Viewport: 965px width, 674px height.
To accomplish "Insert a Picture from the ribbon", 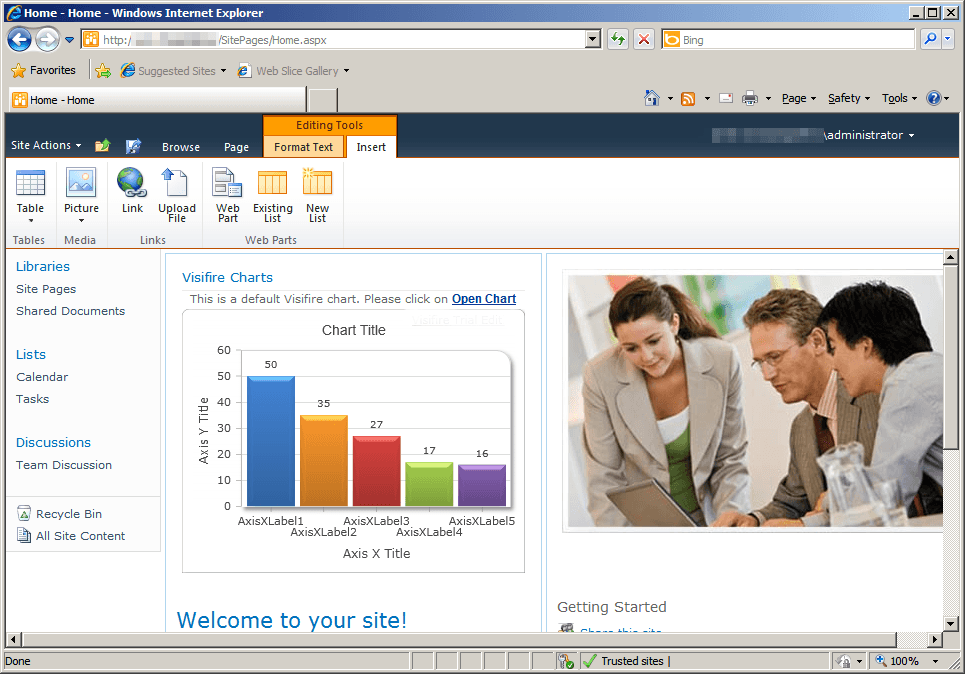I will 81,183.
